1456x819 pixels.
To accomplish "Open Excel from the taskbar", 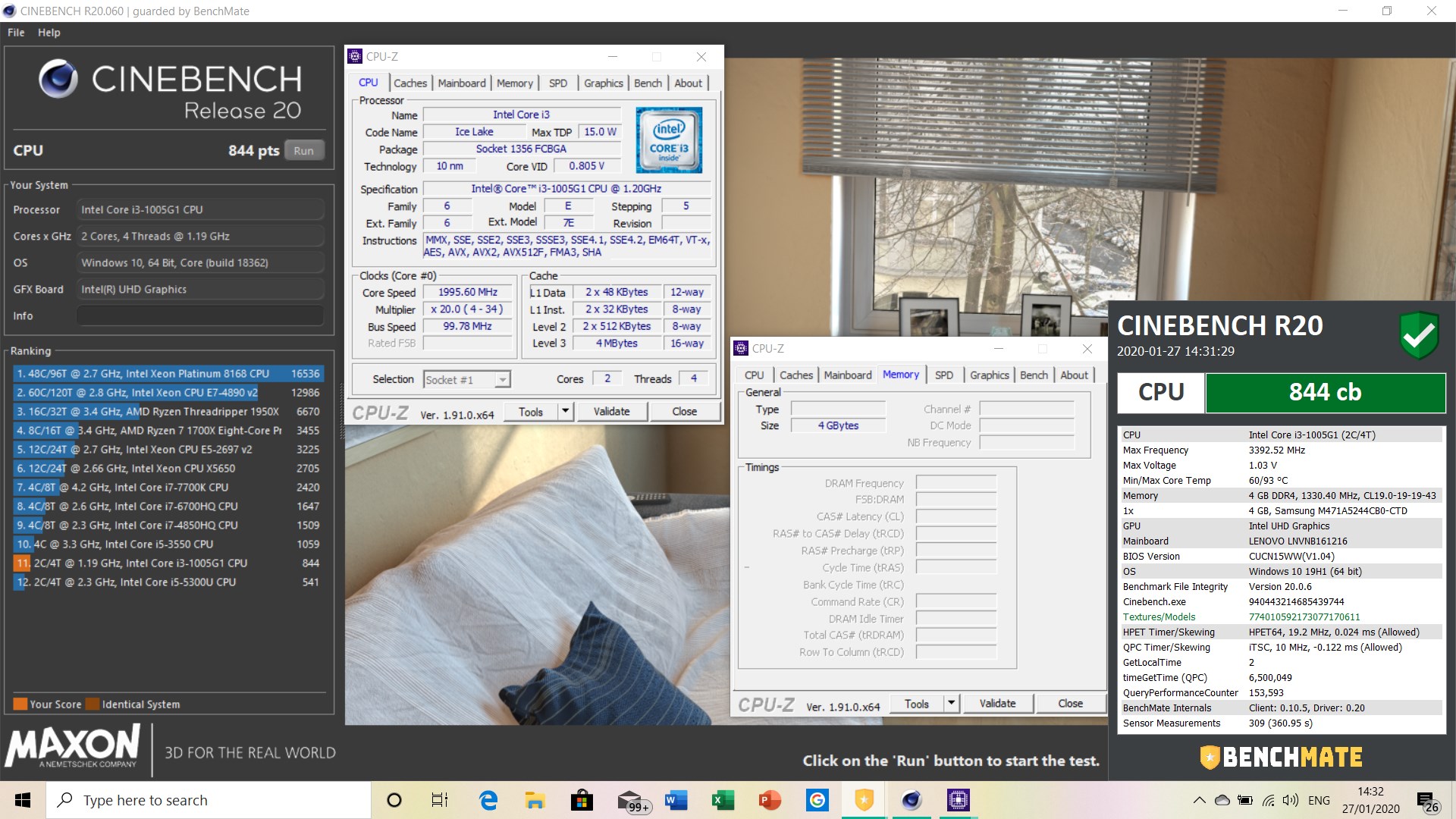I will tap(723, 800).
